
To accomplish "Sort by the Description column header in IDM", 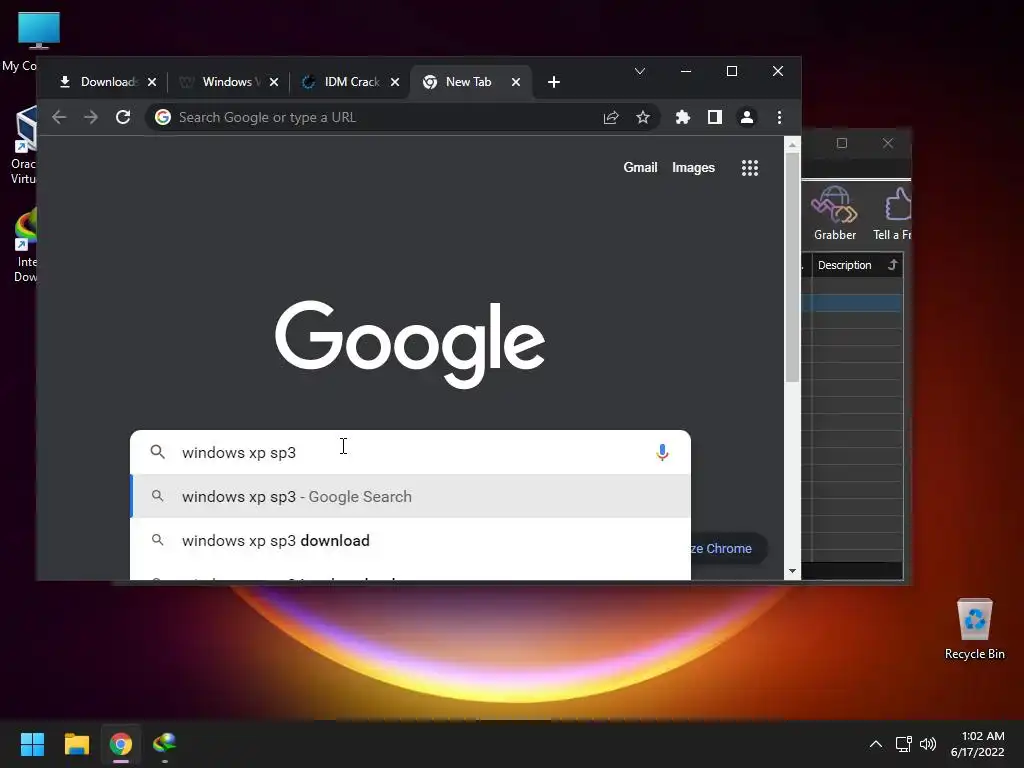I will click(x=856, y=265).
